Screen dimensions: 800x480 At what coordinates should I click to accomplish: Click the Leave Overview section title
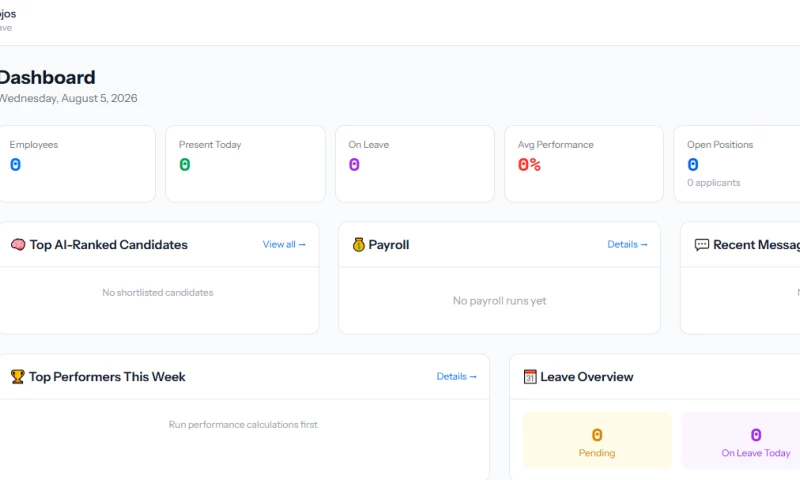(587, 377)
